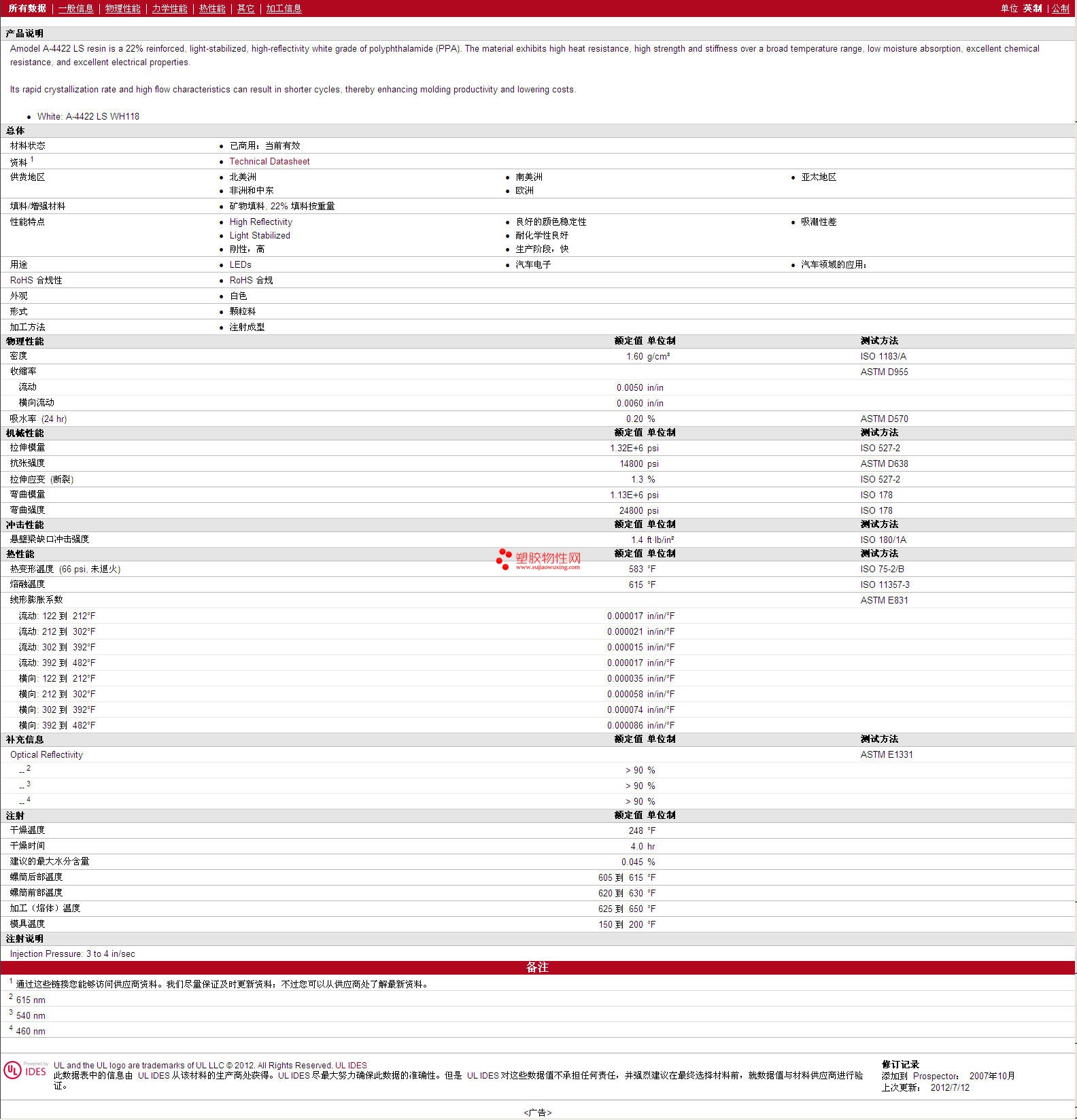This screenshot has width=1077, height=1120.
Task: Click the 汽车电子 use entry
Action: pos(533,264)
